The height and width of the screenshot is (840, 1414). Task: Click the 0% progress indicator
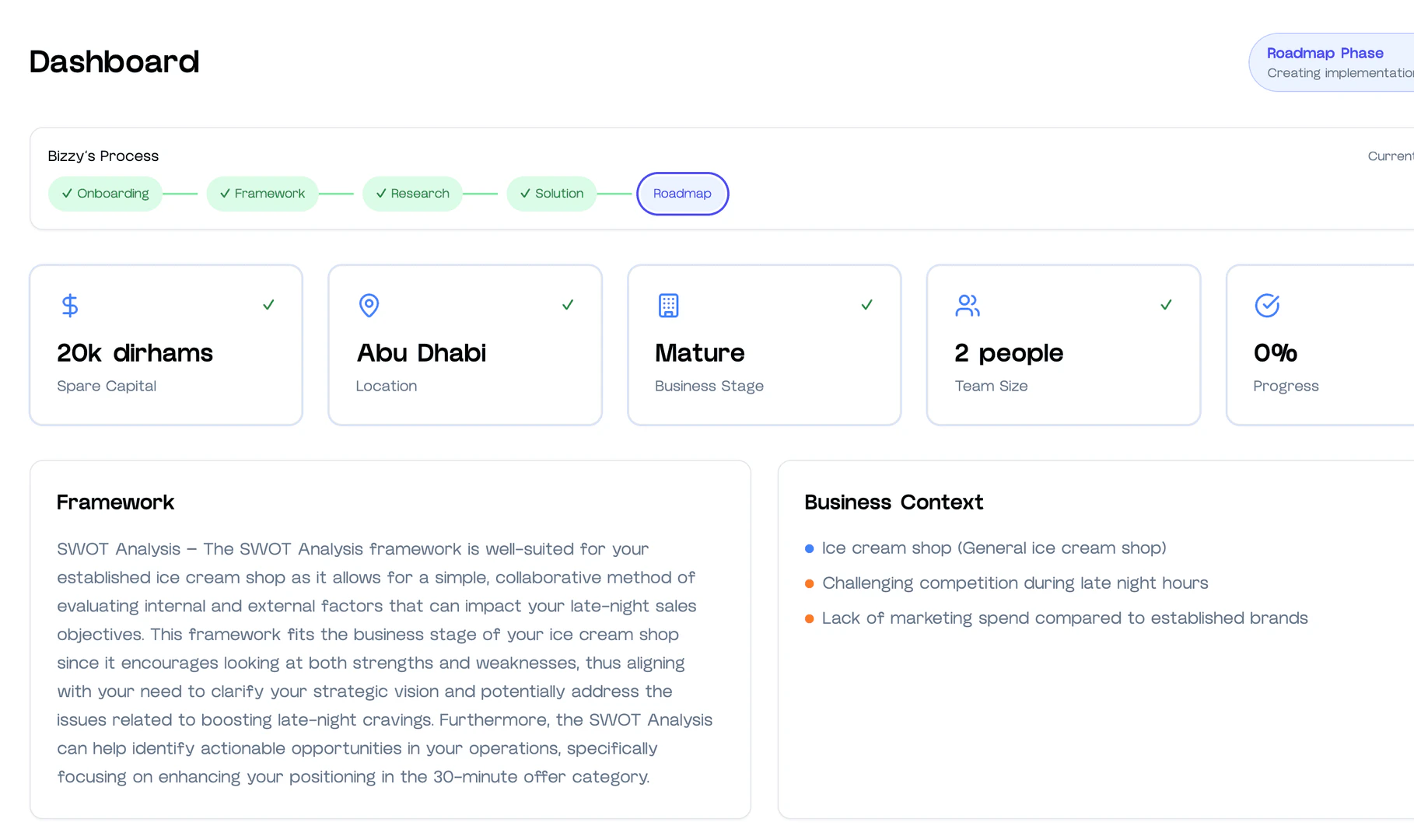click(x=1275, y=352)
